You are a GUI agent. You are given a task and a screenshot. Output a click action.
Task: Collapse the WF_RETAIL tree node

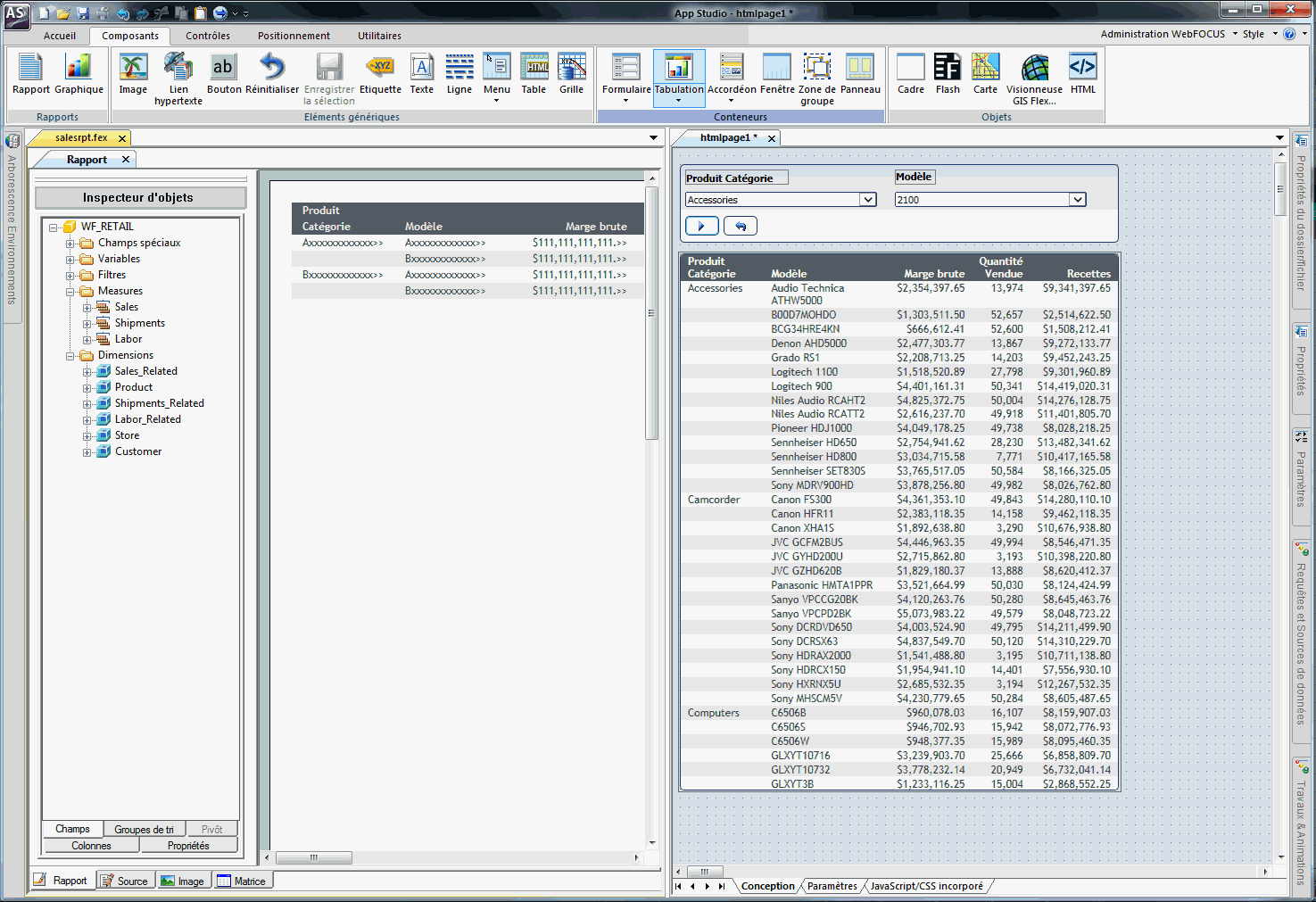point(54,227)
